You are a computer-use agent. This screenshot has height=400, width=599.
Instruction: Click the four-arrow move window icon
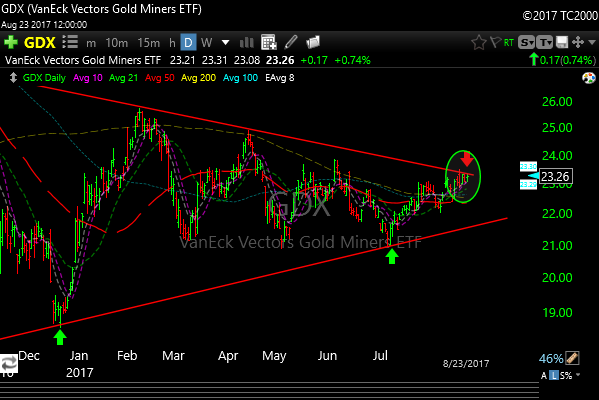pyautogui.click(x=578, y=42)
